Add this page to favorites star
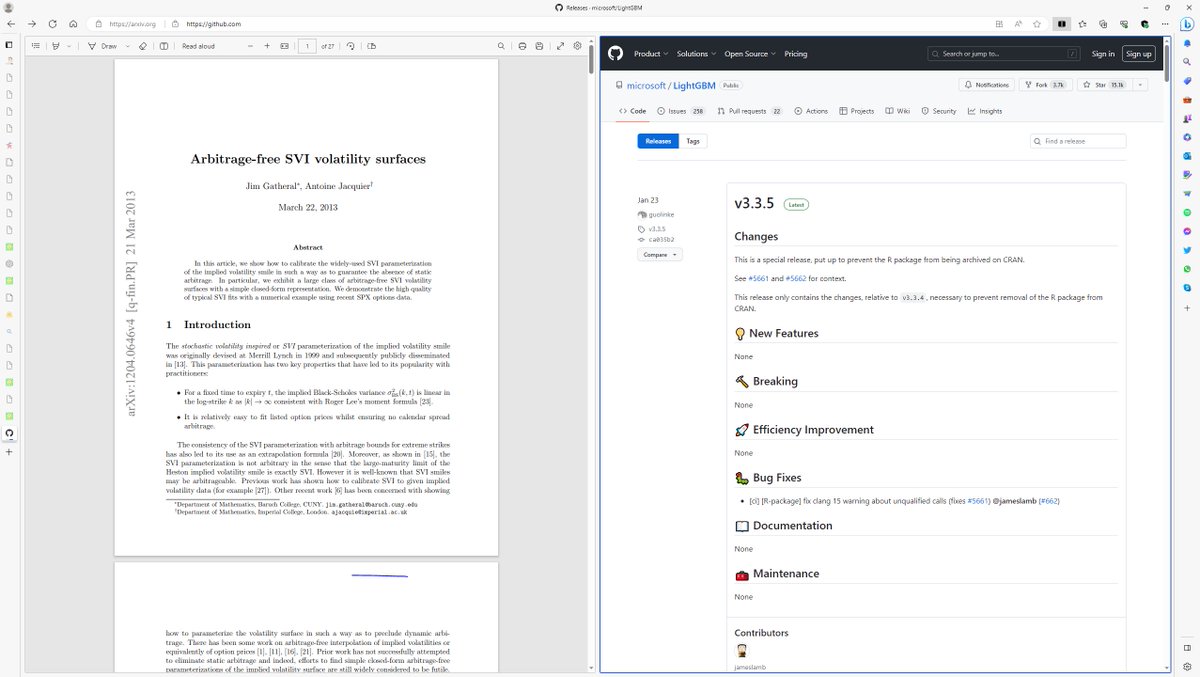This screenshot has width=1200, height=677. click(x=1037, y=23)
